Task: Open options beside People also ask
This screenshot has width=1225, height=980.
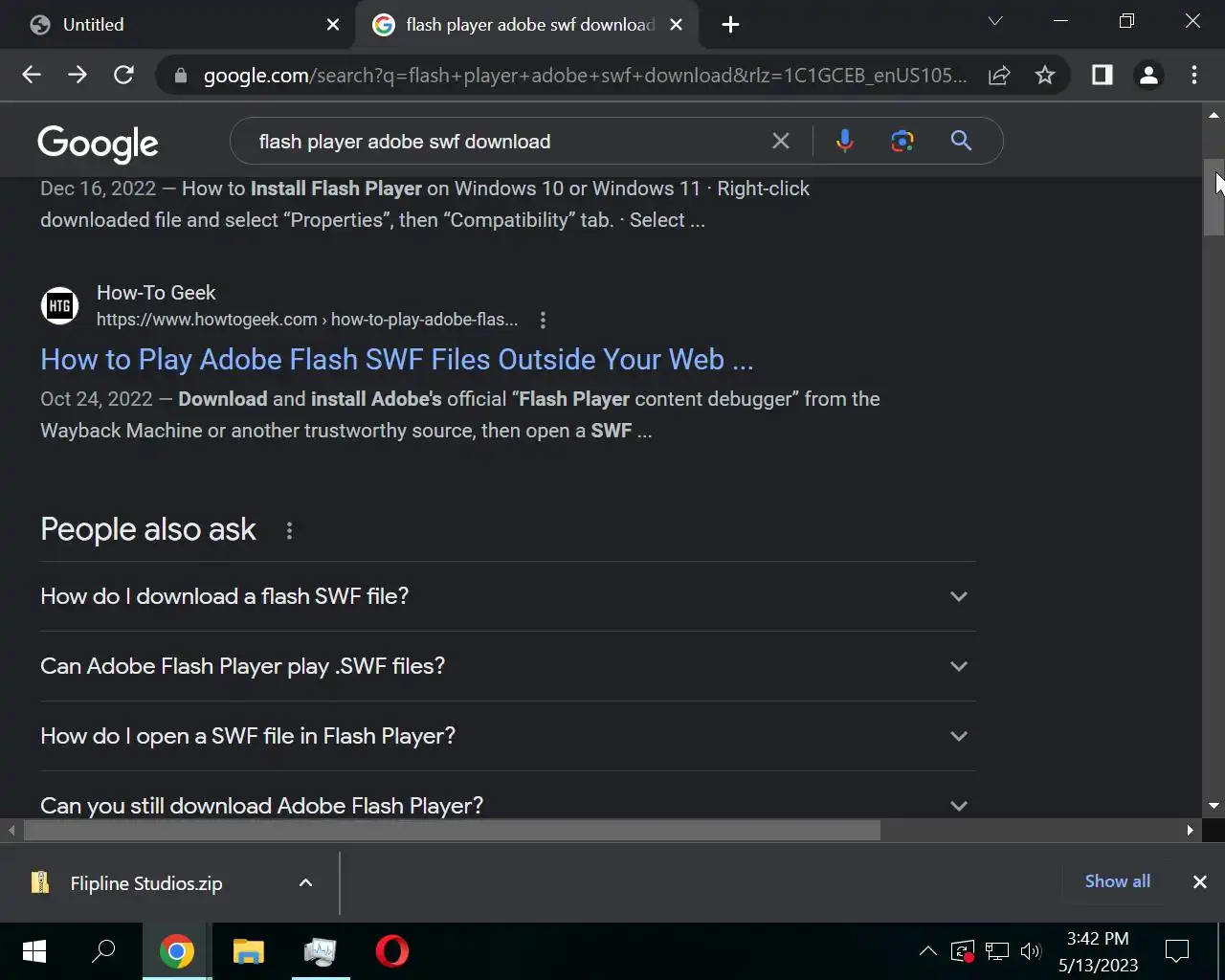Action: [289, 530]
